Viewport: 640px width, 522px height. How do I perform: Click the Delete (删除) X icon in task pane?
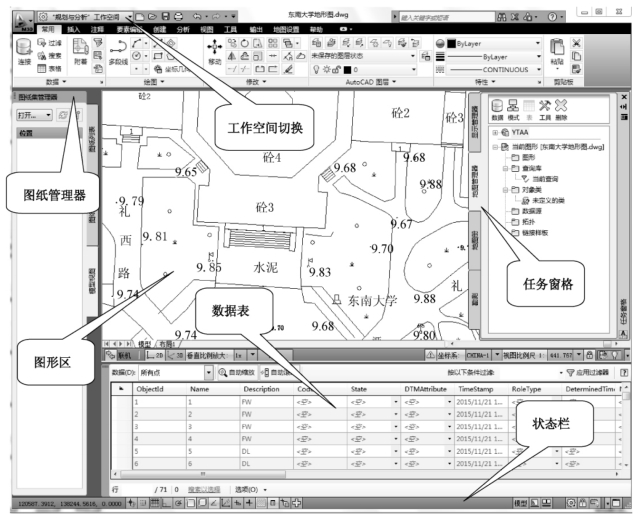561,110
